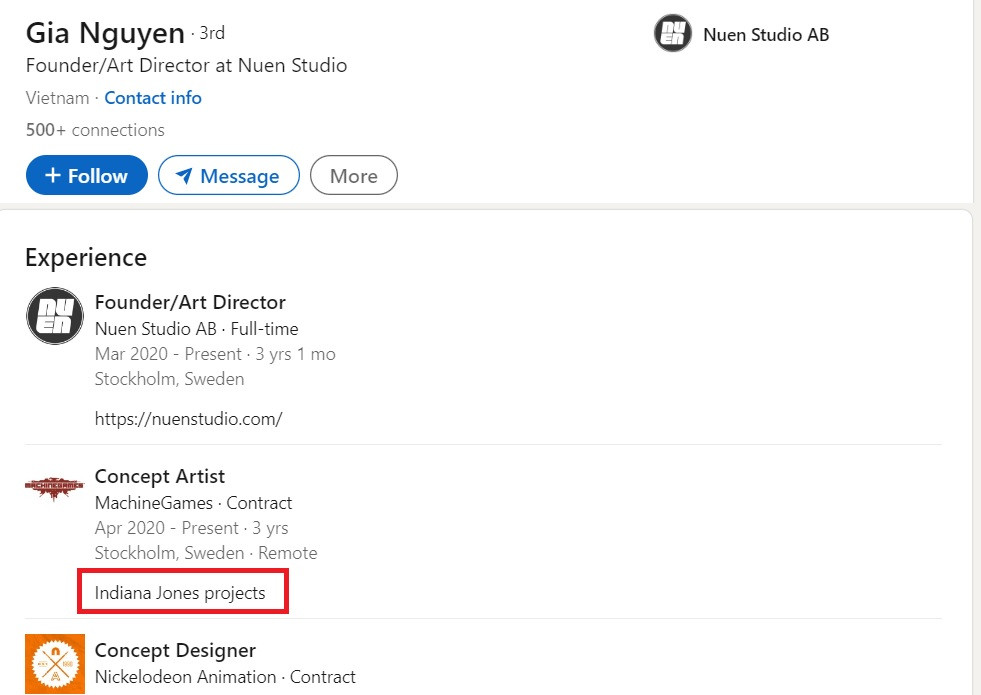Open the MachineGames company logo
981x695 pixels.
(55, 487)
